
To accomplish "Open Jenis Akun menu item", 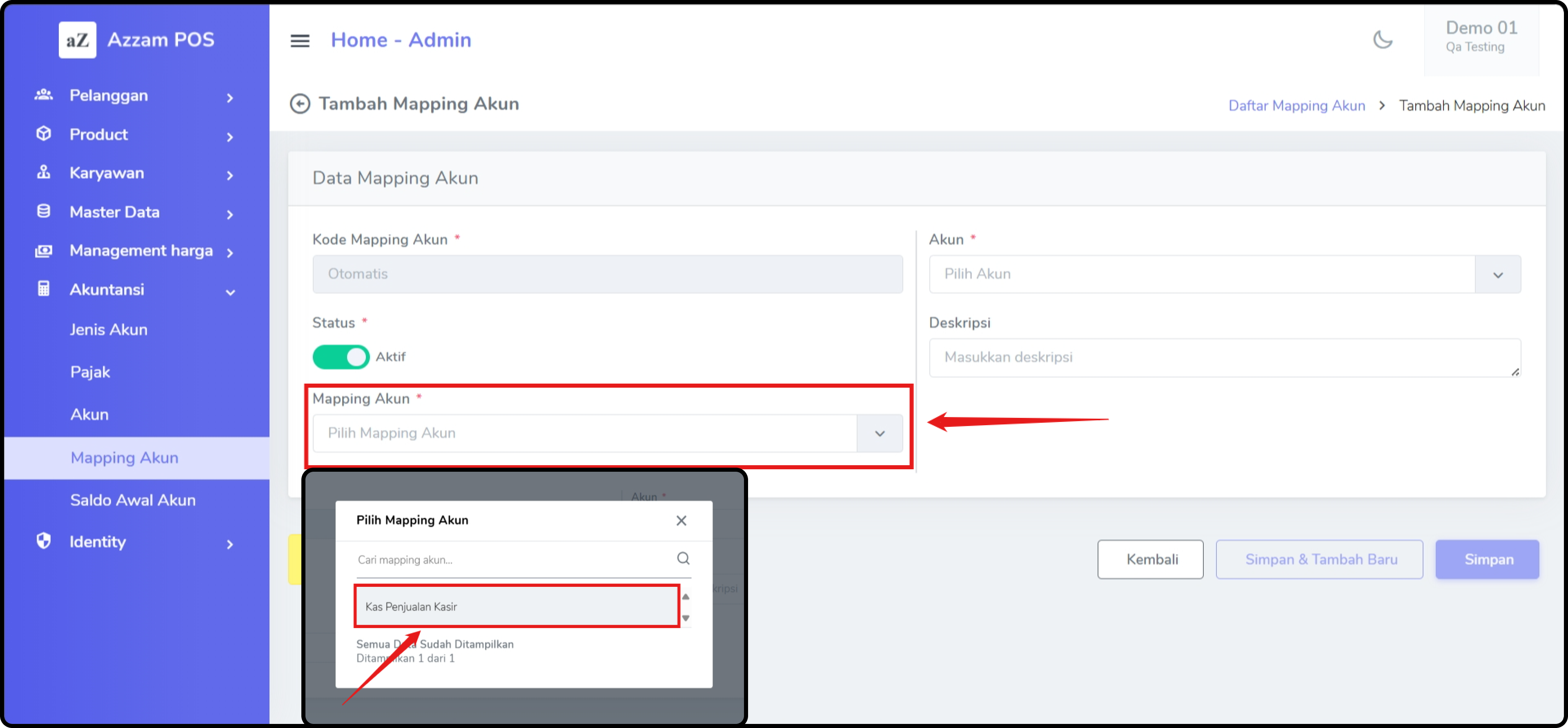I will [108, 330].
